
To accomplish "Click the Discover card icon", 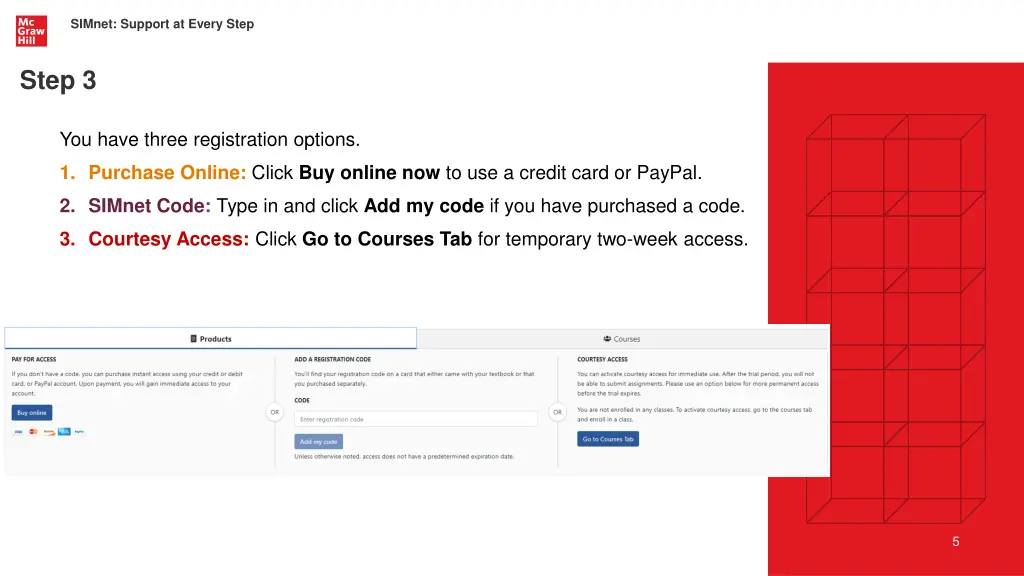I will (x=49, y=432).
